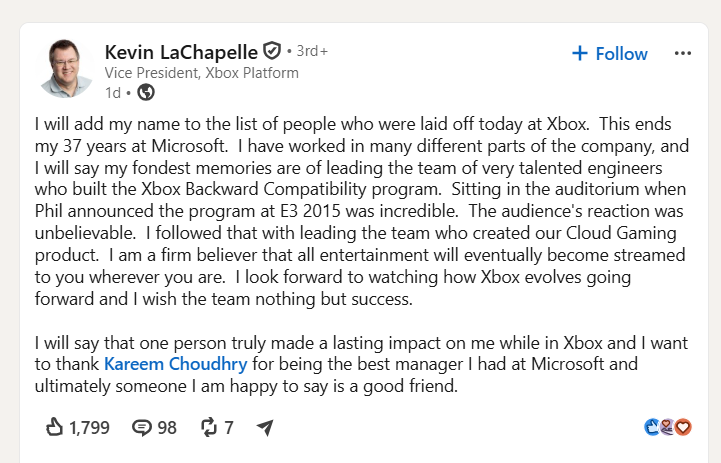This screenshot has width=721, height=463.
Task: Click the reaction emojis cluster
Action: 668,427
